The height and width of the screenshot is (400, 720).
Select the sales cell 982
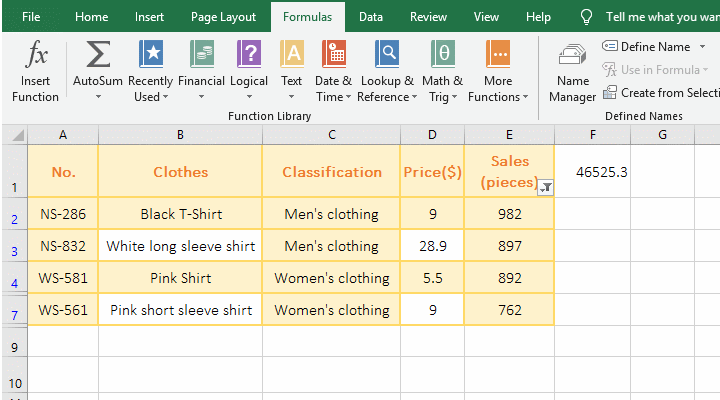[509, 214]
